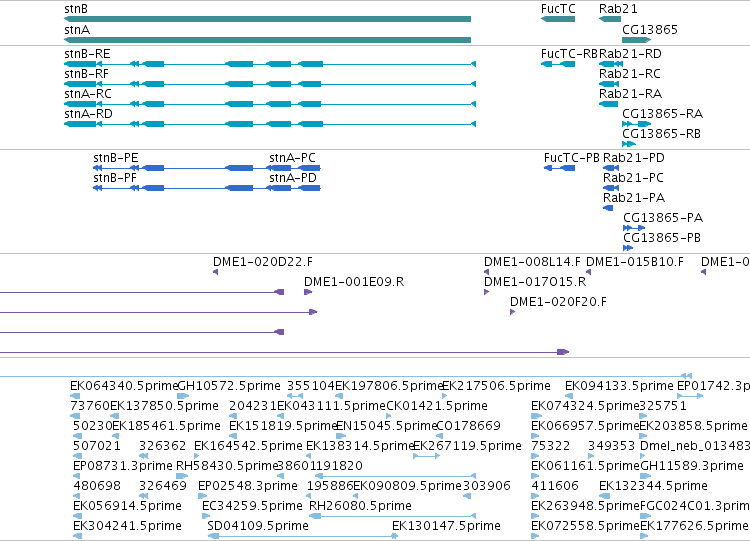Select EST EK074324.5prime

[537, 416]
